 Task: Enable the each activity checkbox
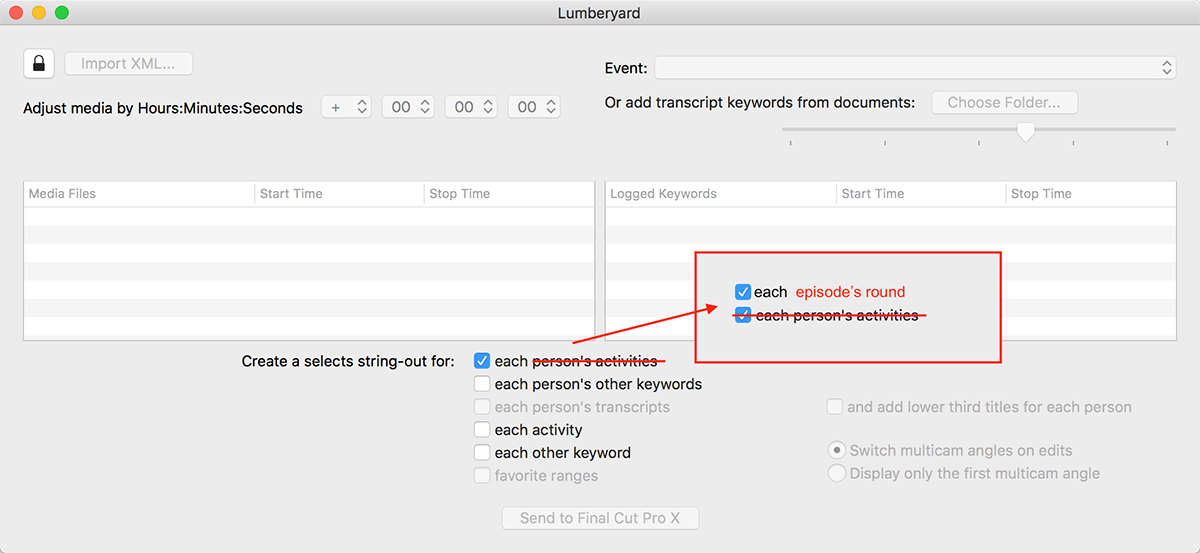click(482, 429)
